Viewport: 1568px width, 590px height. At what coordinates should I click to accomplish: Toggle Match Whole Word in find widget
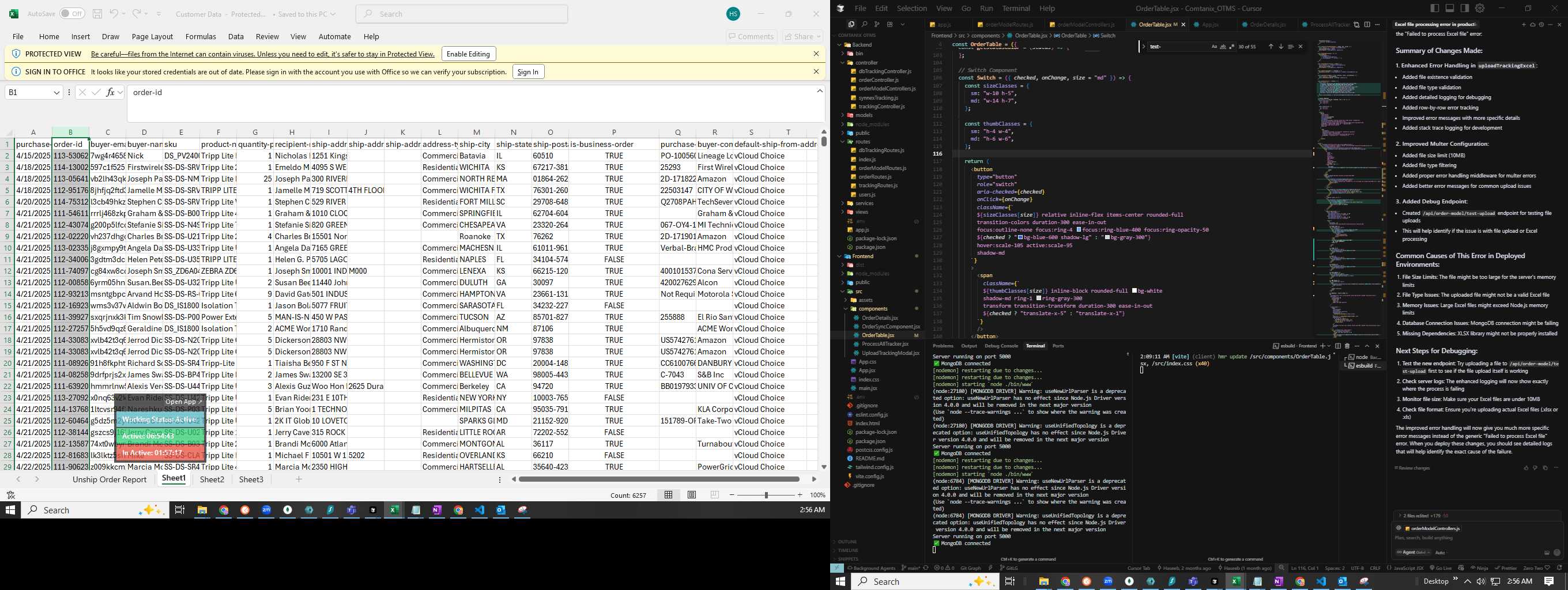[1223, 47]
